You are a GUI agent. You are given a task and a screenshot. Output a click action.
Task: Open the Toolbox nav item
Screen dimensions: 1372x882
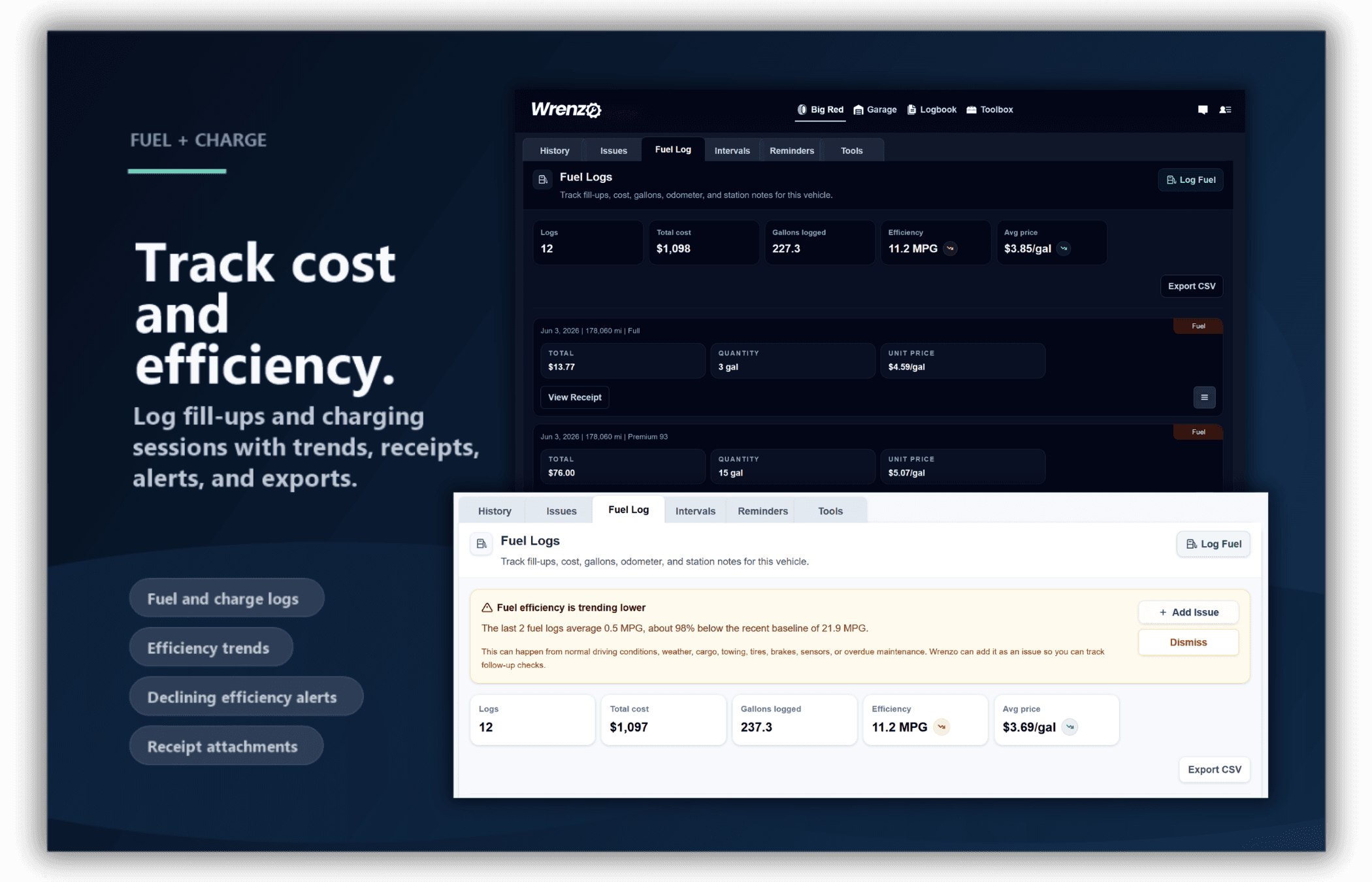(x=990, y=110)
